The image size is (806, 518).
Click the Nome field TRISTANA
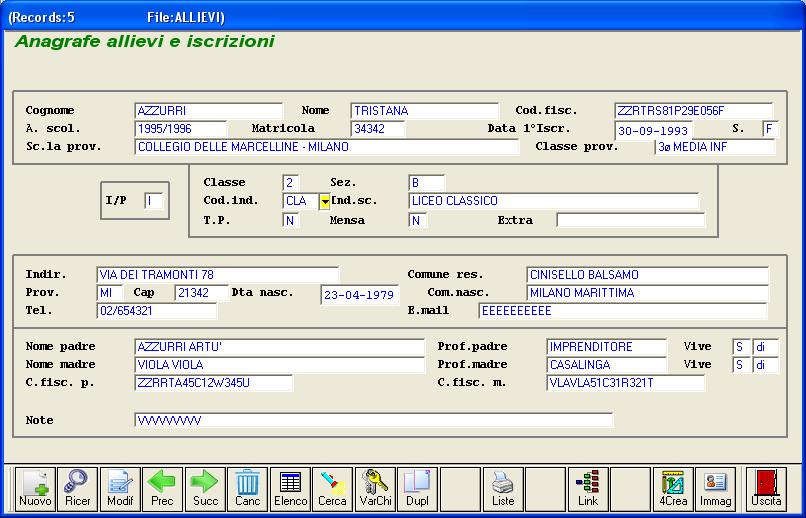425,110
